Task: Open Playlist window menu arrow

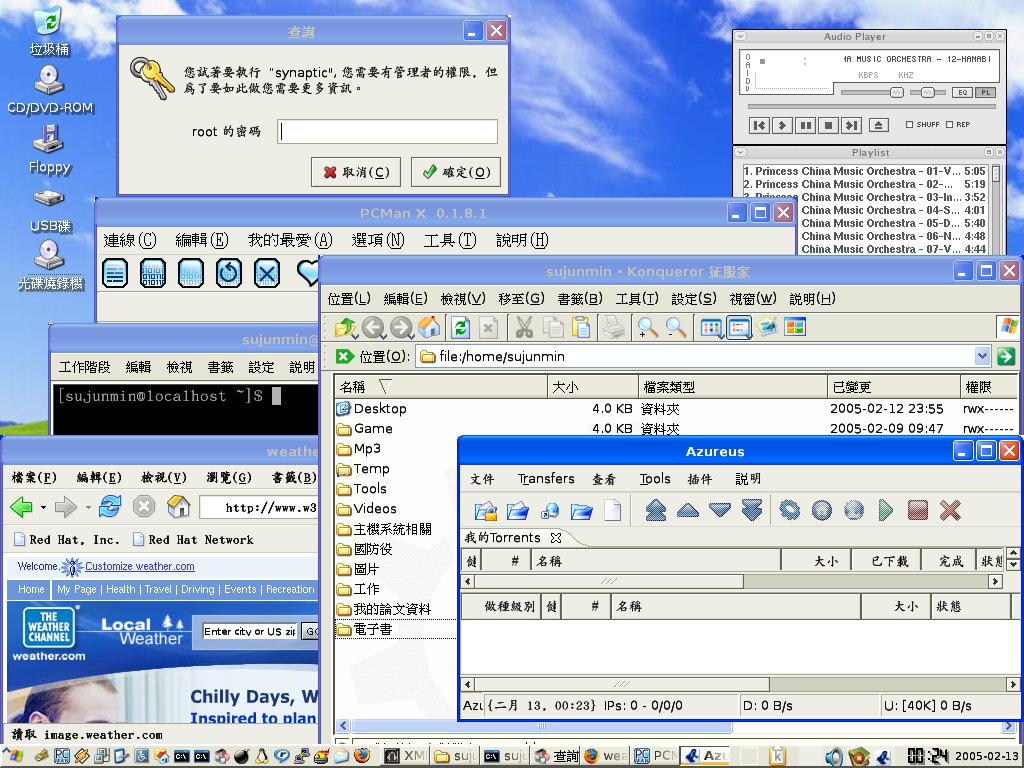Action: (x=741, y=152)
